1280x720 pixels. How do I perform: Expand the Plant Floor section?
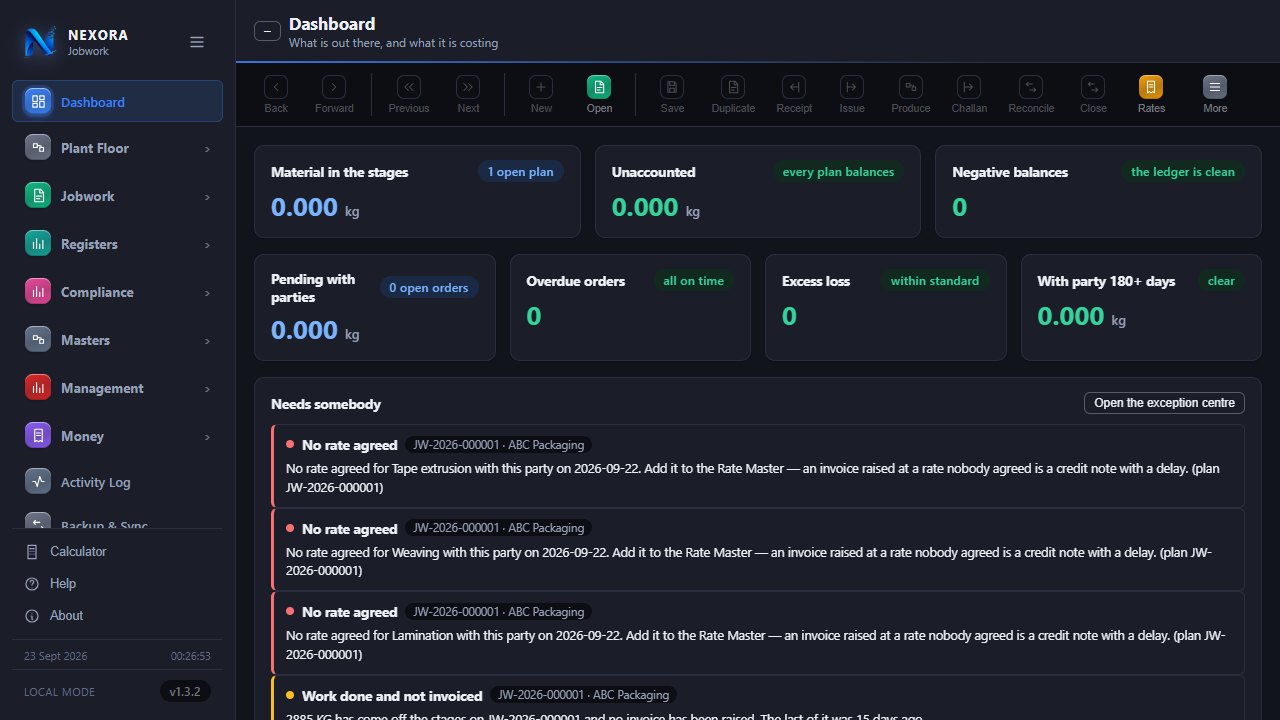pos(117,148)
